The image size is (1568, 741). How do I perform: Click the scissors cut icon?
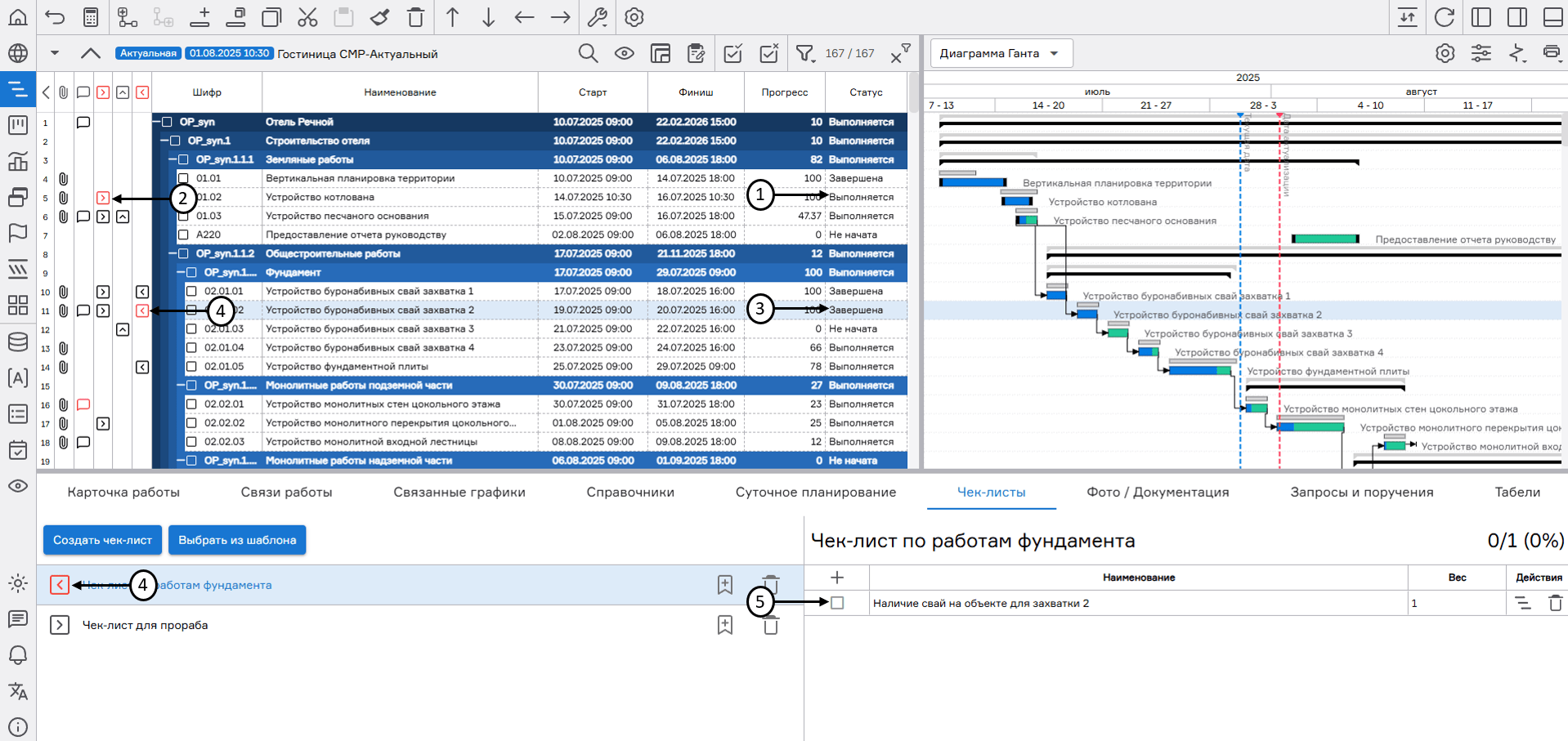pyautogui.click(x=307, y=17)
